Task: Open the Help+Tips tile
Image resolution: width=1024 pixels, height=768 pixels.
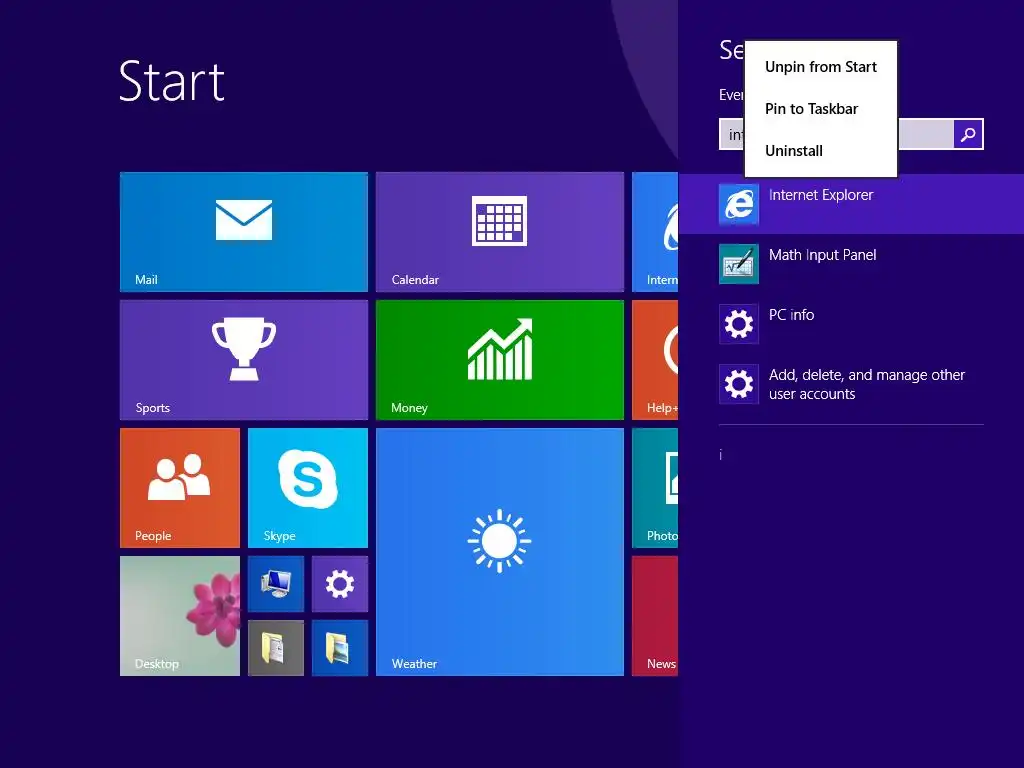Action: (x=655, y=360)
